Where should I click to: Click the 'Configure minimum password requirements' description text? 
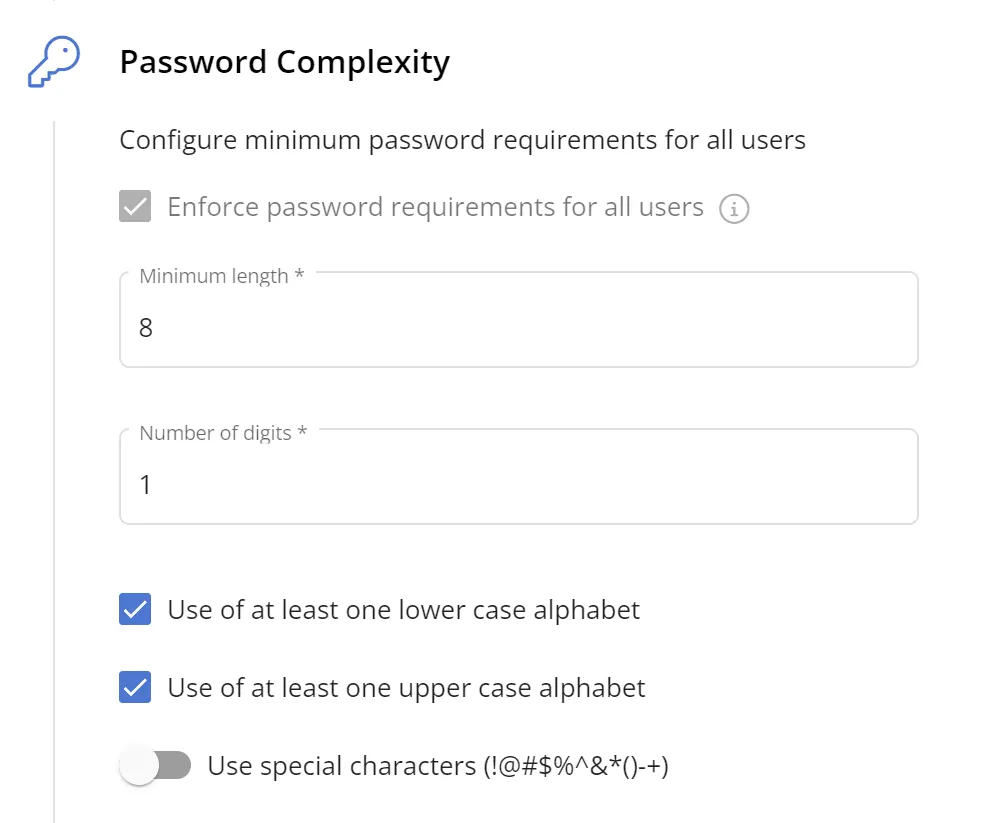point(462,140)
